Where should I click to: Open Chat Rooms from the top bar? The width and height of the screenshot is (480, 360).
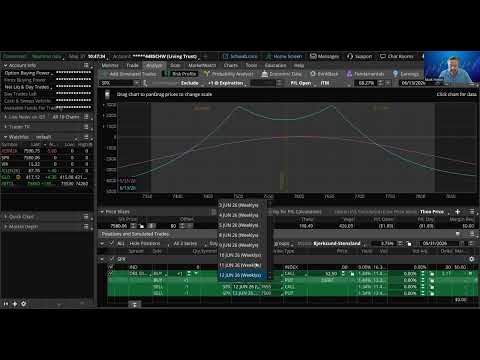397,56
